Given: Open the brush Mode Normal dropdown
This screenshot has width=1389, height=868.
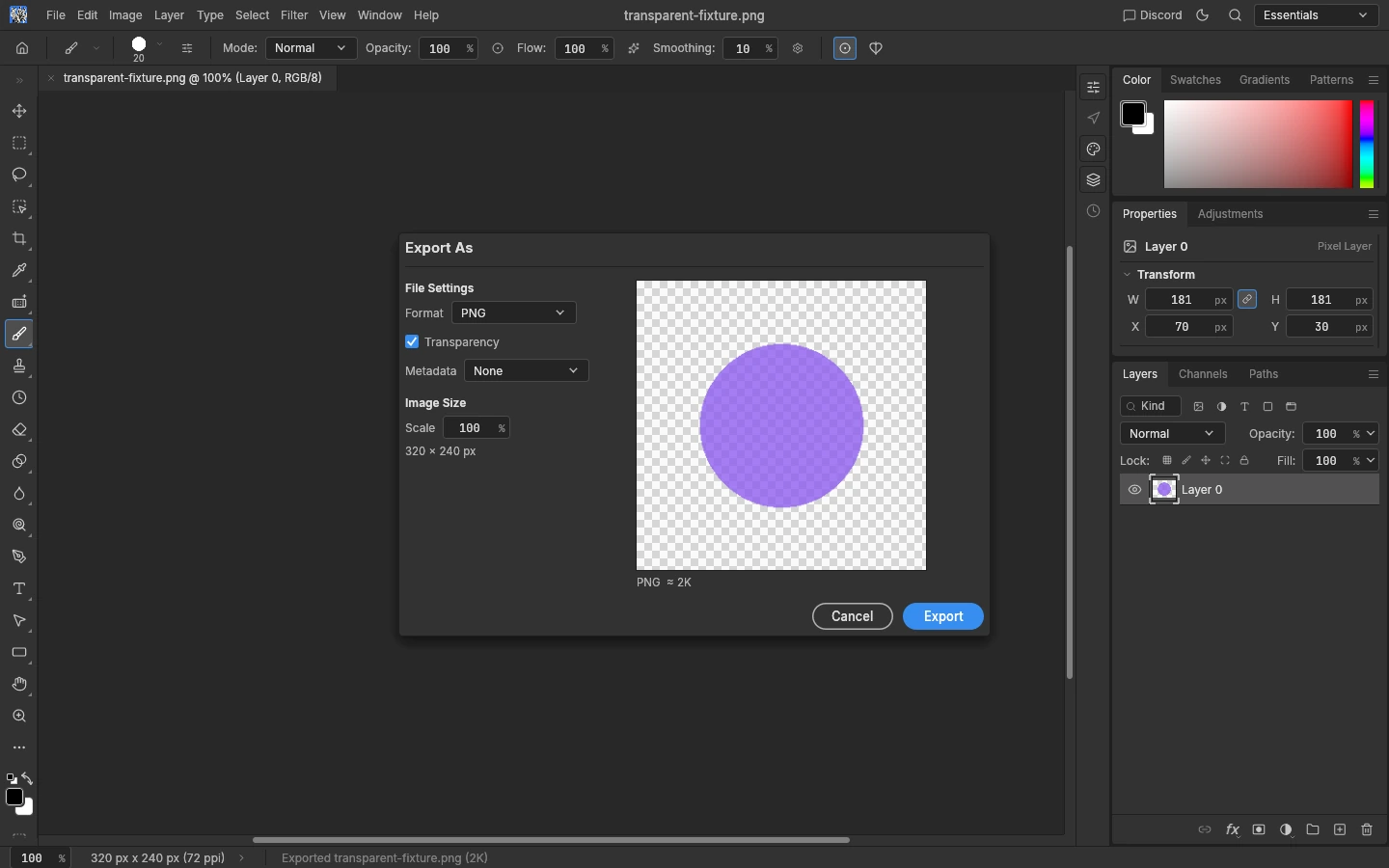Looking at the screenshot, I should 311,48.
